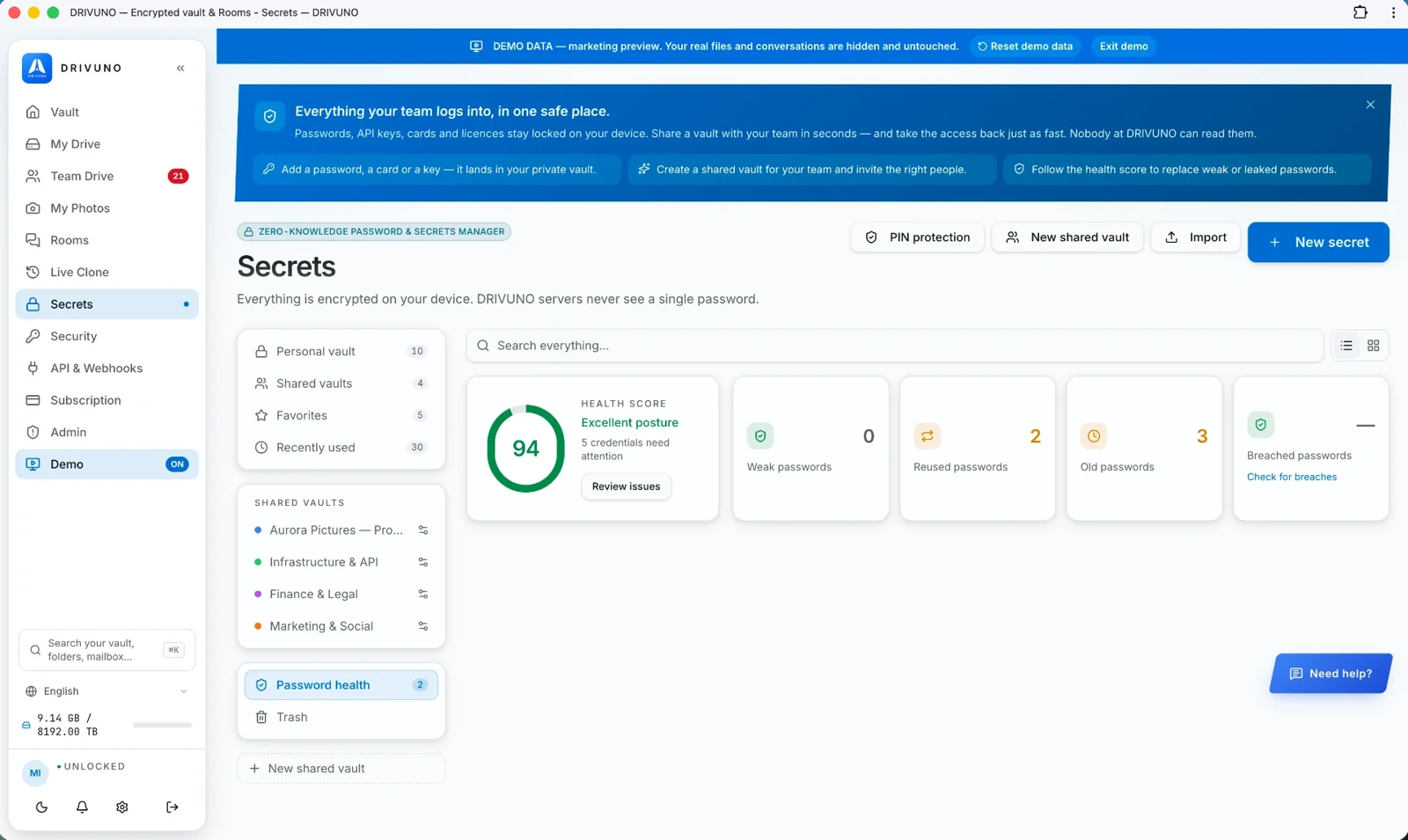Open settings icon for Marketing & Social vault

click(423, 626)
